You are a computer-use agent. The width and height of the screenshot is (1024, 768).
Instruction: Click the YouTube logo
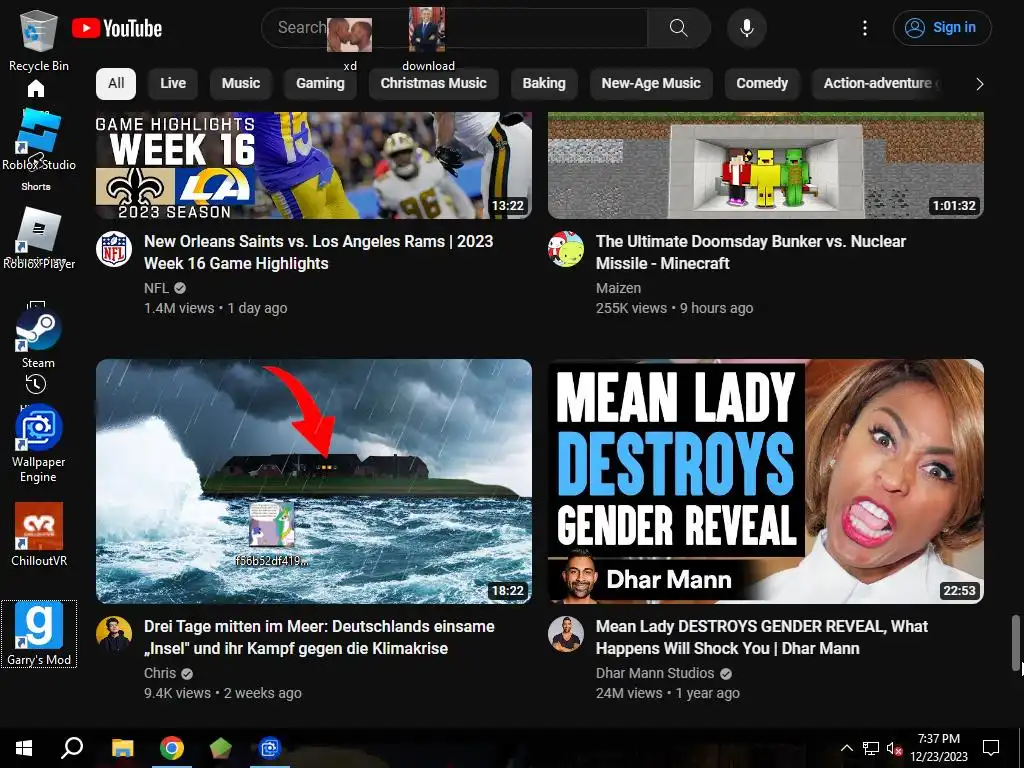(117, 28)
